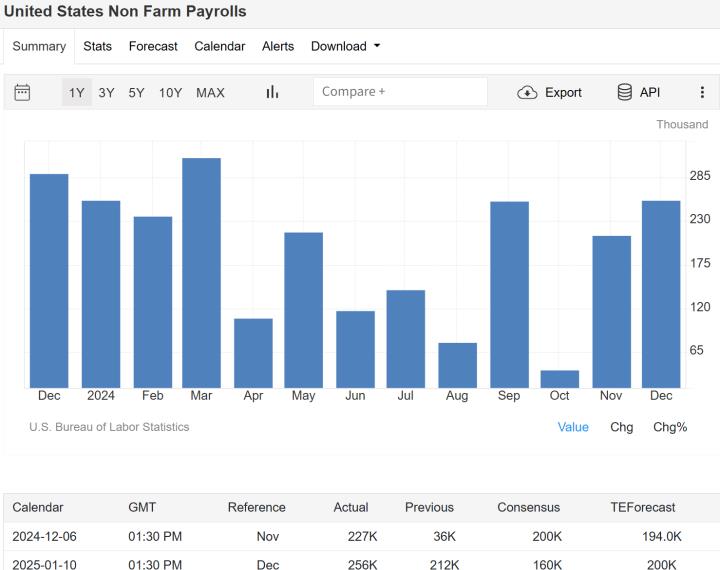Image resolution: width=720 pixels, height=570 pixels.
Task: Click the Export button label
Action: [x=563, y=92]
